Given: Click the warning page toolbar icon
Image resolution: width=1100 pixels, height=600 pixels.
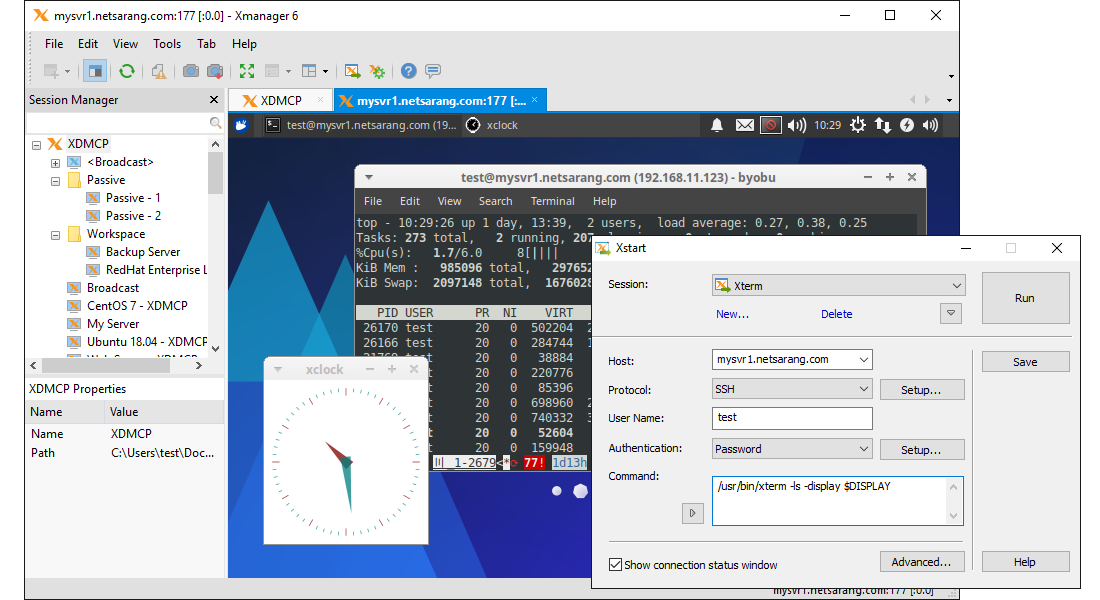Looking at the screenshot, I should click(159, 71).
